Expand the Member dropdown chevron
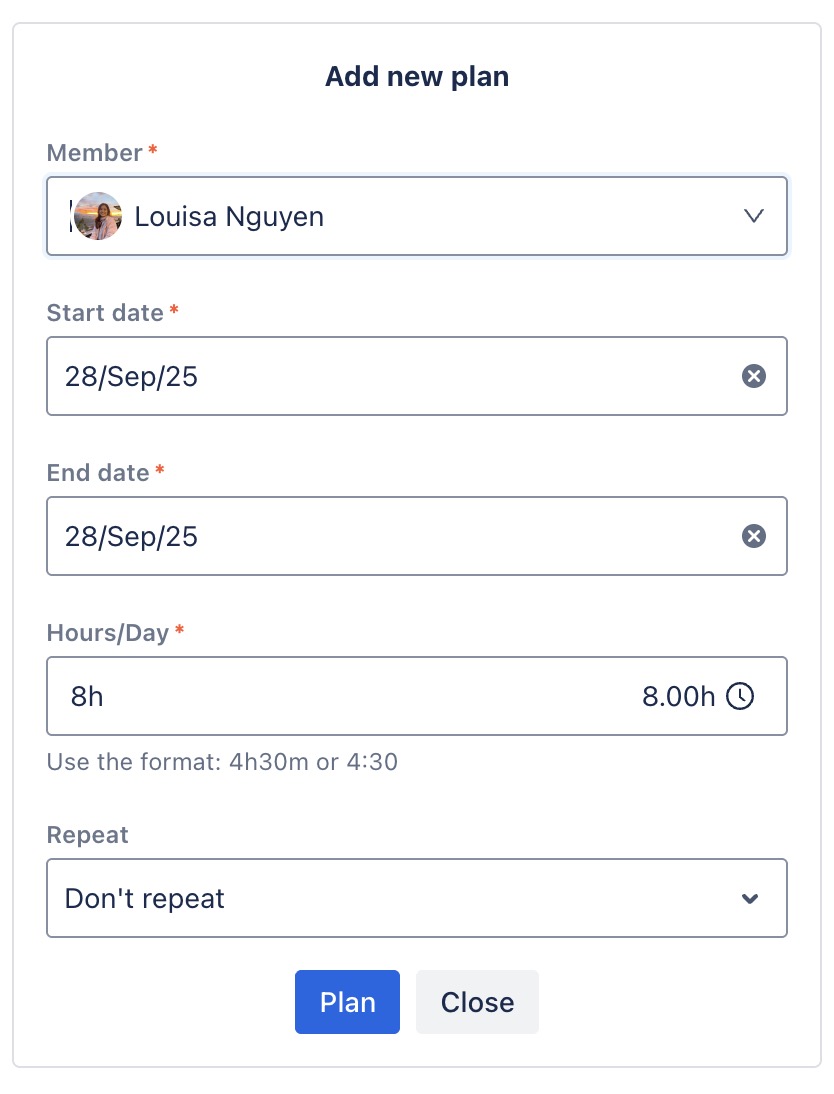Screen dimensions: 834x1094 754,216
